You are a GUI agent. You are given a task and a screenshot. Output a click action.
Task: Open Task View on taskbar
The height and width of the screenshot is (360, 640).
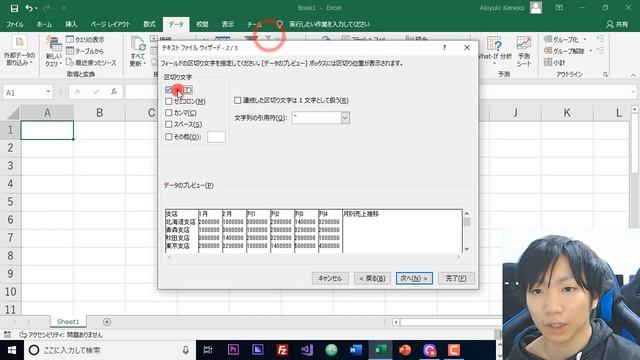tap(208, 350)
